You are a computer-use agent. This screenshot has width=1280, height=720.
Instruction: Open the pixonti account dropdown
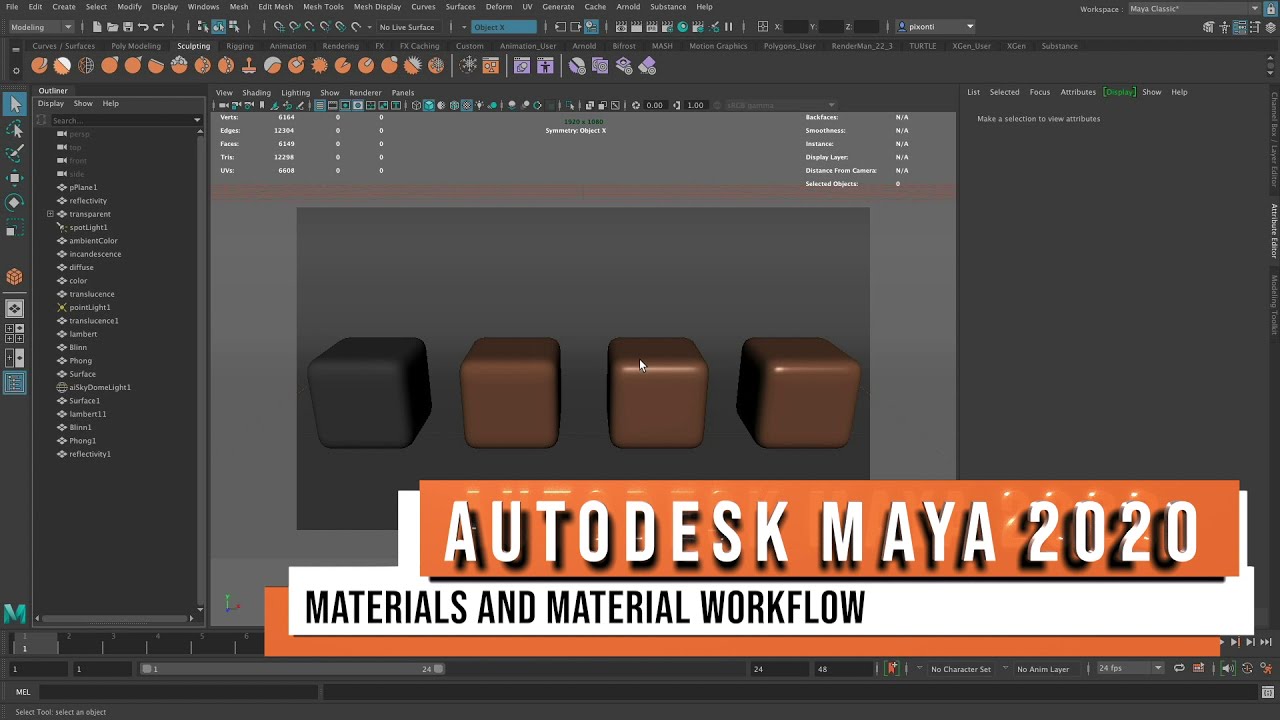(x=935, y=27)
